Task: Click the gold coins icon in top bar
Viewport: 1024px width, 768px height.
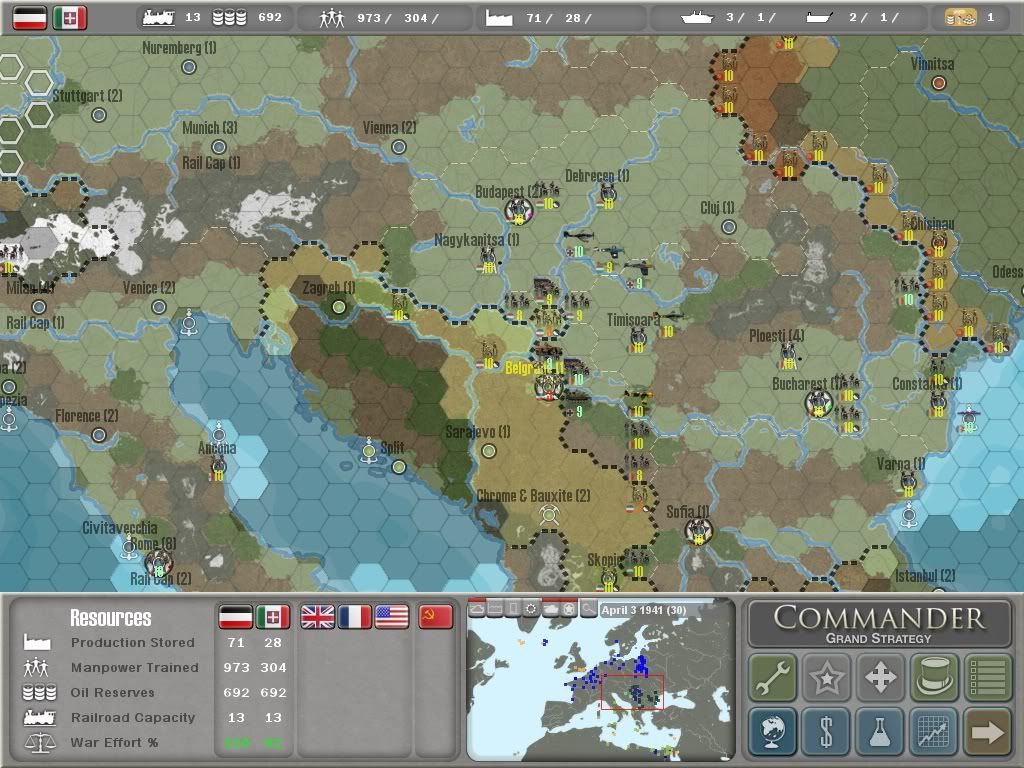Action: (x=960, y=18)
